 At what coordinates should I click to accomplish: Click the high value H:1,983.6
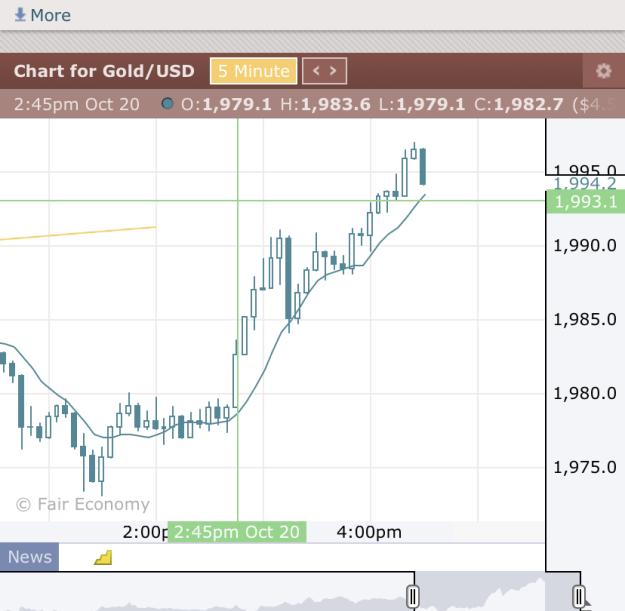click(325, 104)
